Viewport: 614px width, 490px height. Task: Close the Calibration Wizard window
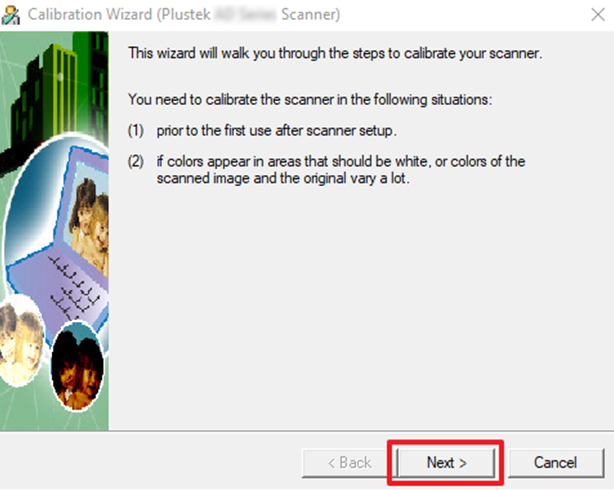(598, 15)
